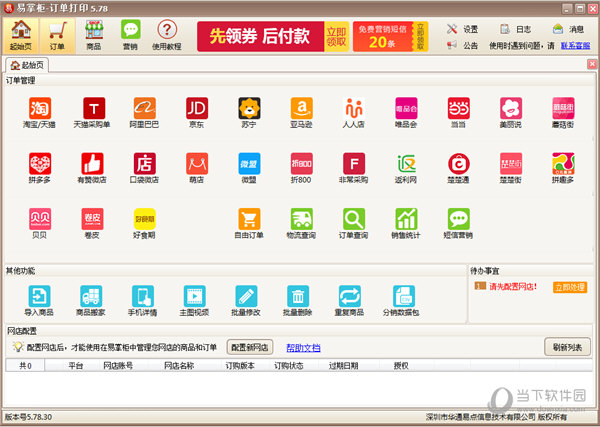Close the 起始页 tab panel
Image resolution: width=600 pixels, height=427 pixels.
point(592,64)
